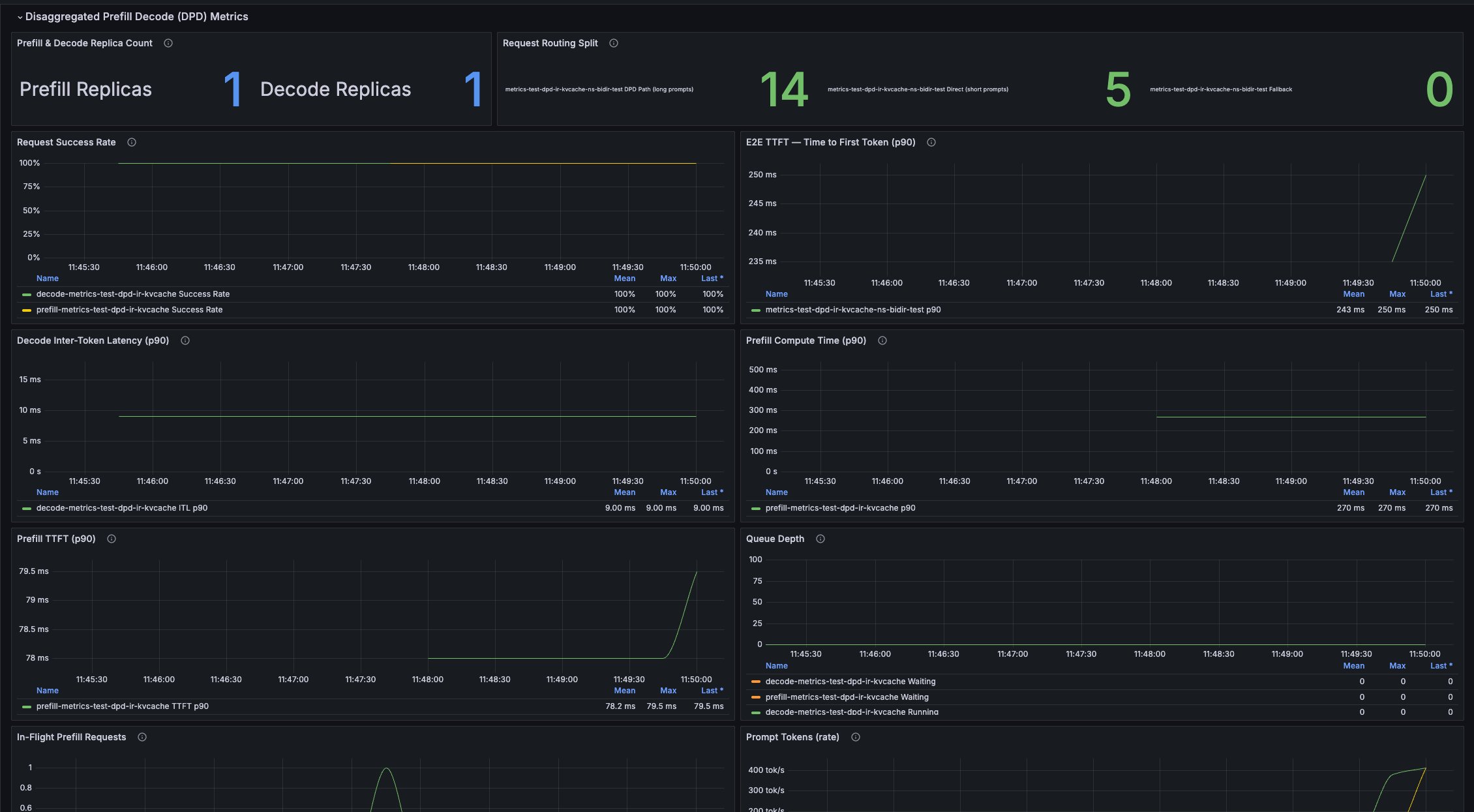Viewport: 1474px width, 812px height.
Task: Open In-Flight Prefill Requests panel title menu
Action: 72,737
